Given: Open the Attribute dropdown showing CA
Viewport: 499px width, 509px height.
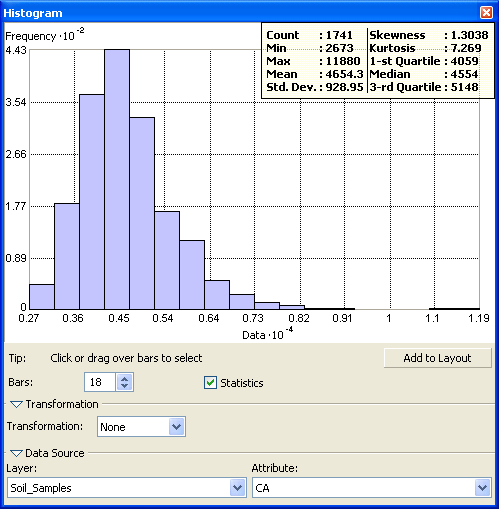Looking at the screenshot, I should click(x=482, y=488).
